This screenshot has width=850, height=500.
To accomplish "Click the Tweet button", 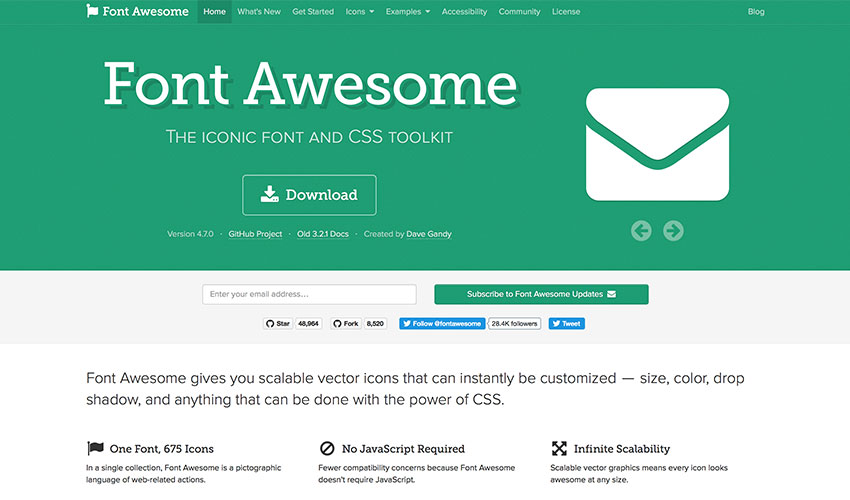I will [566, 324].
